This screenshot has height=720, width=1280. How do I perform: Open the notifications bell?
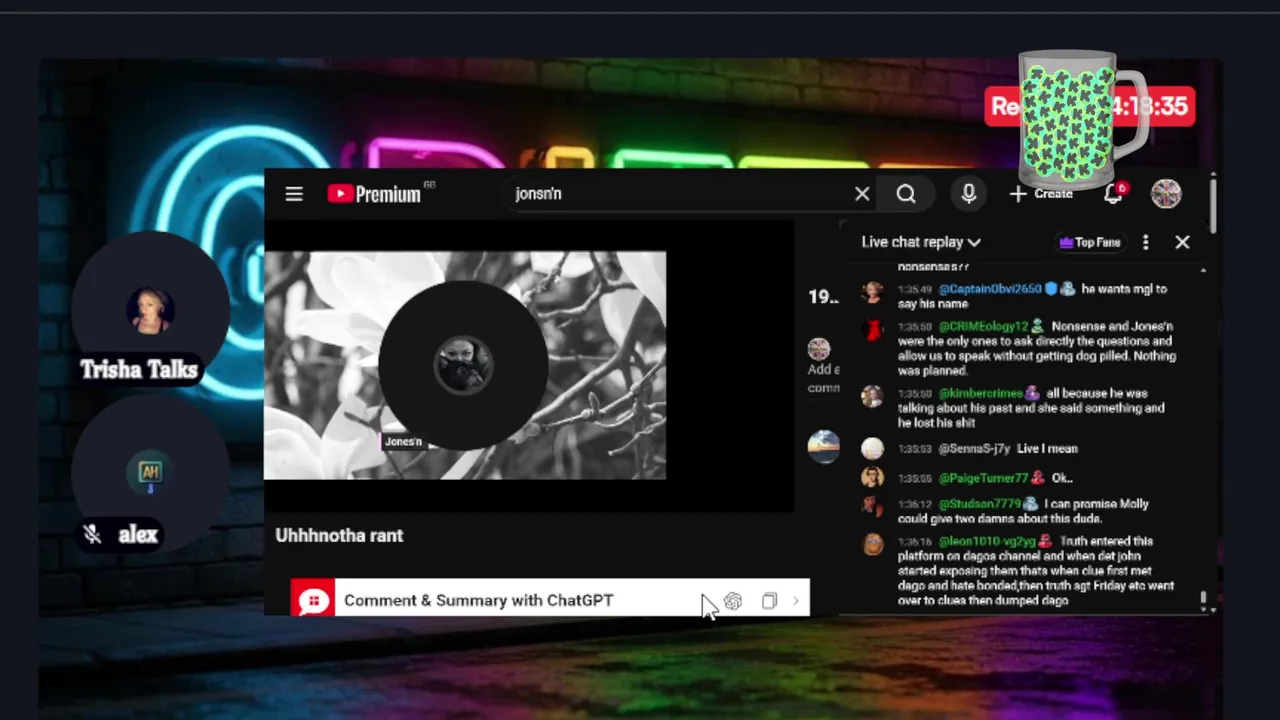pyautogui.click(x=1113, y=193)
